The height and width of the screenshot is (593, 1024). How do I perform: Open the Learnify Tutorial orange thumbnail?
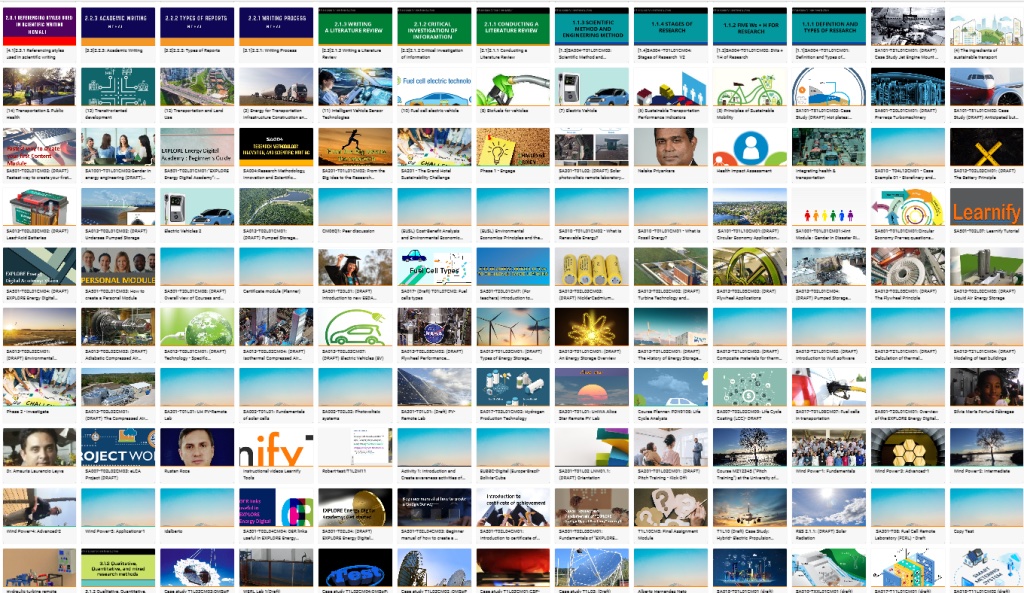pos(985,208)
